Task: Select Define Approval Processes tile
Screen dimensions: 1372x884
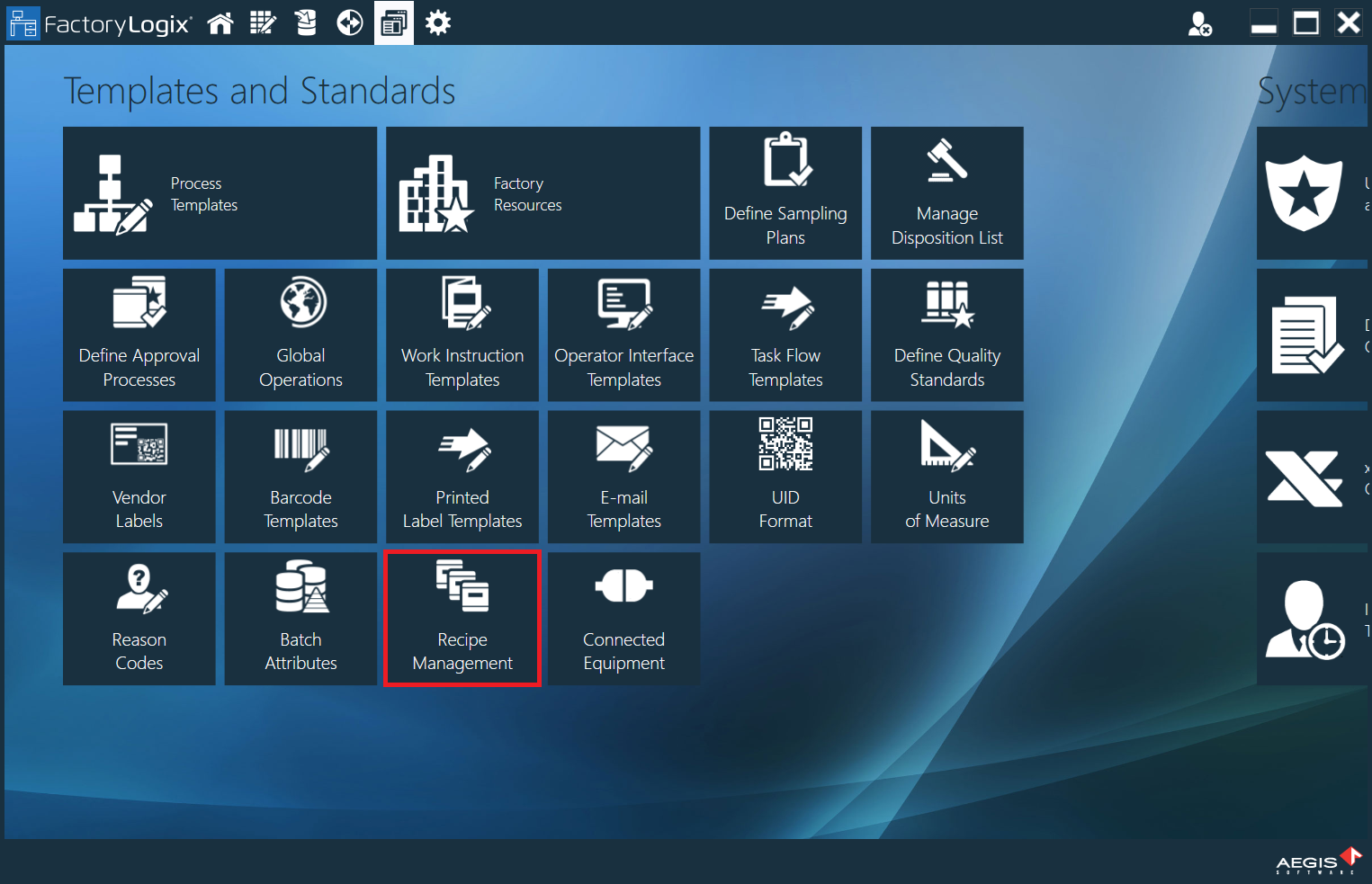Action: click(x=139, y=335)
